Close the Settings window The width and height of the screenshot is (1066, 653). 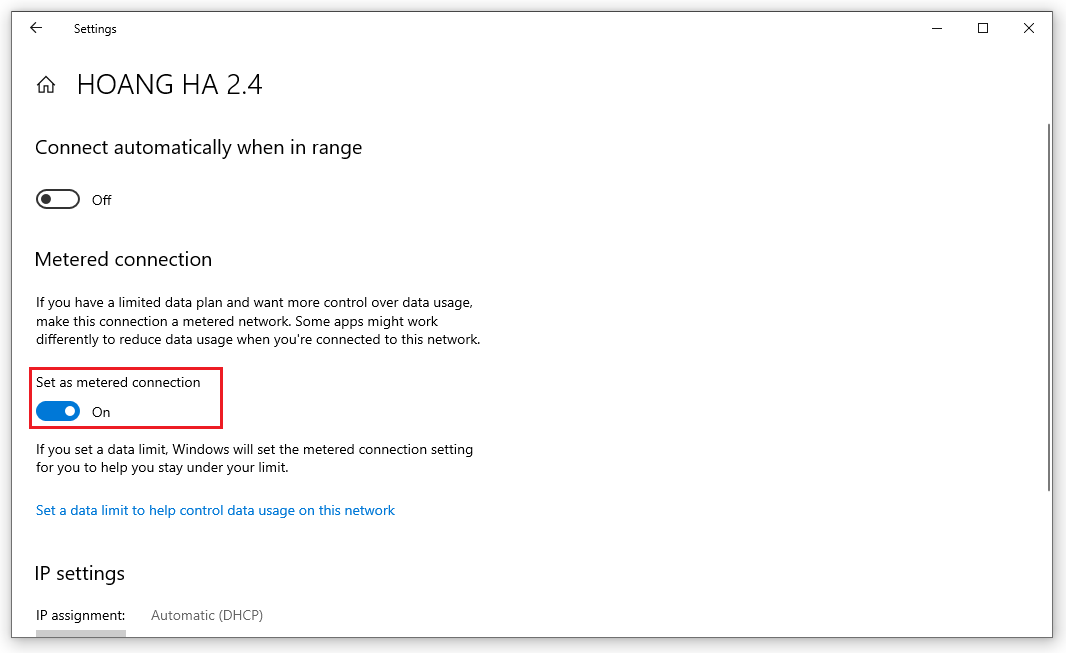[1029, 29]
